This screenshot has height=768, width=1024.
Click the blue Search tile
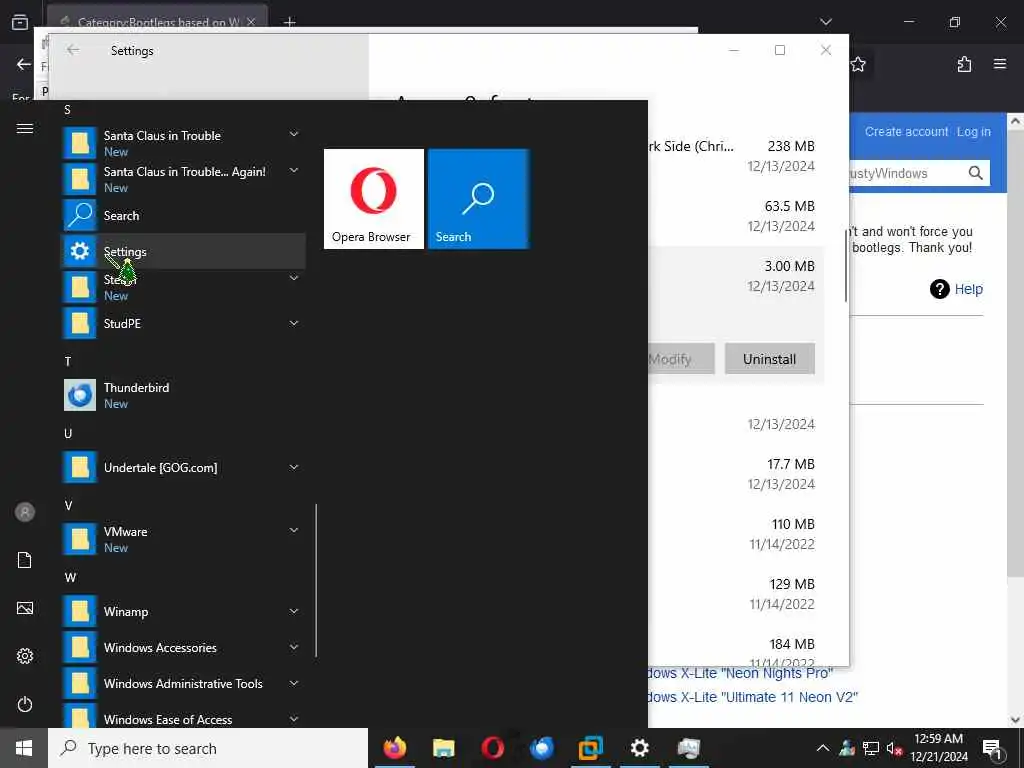tap(478, 199)
